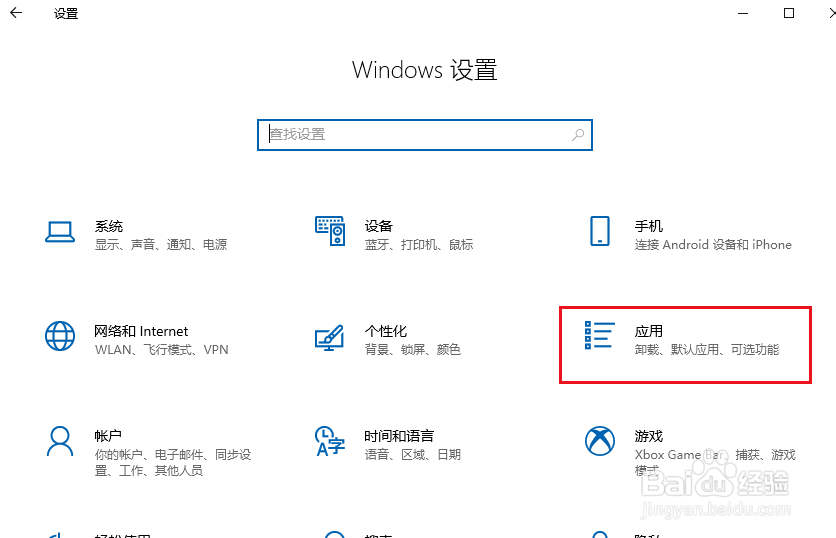836x538 pixels.
Task: Minimize the Settings window
Action: 743,13
